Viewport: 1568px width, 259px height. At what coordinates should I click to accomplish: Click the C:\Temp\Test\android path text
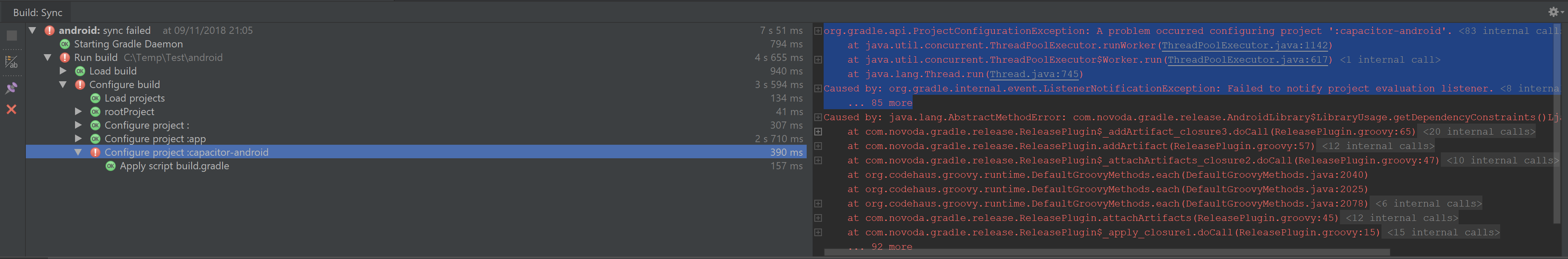tap(173, 58)
